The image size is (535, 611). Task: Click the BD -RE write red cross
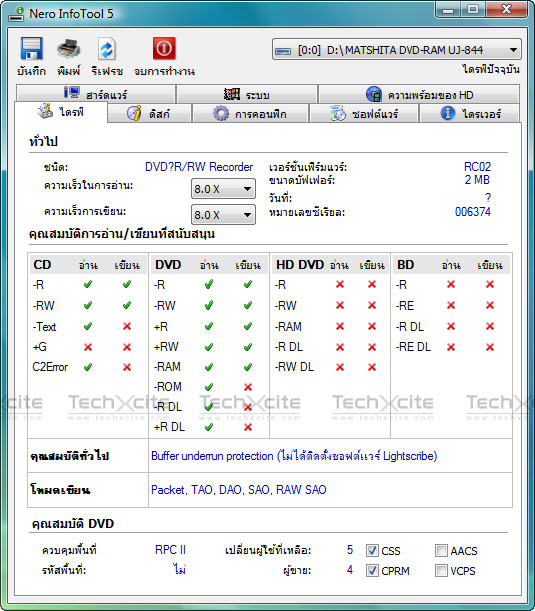click(x=490, y=305)
